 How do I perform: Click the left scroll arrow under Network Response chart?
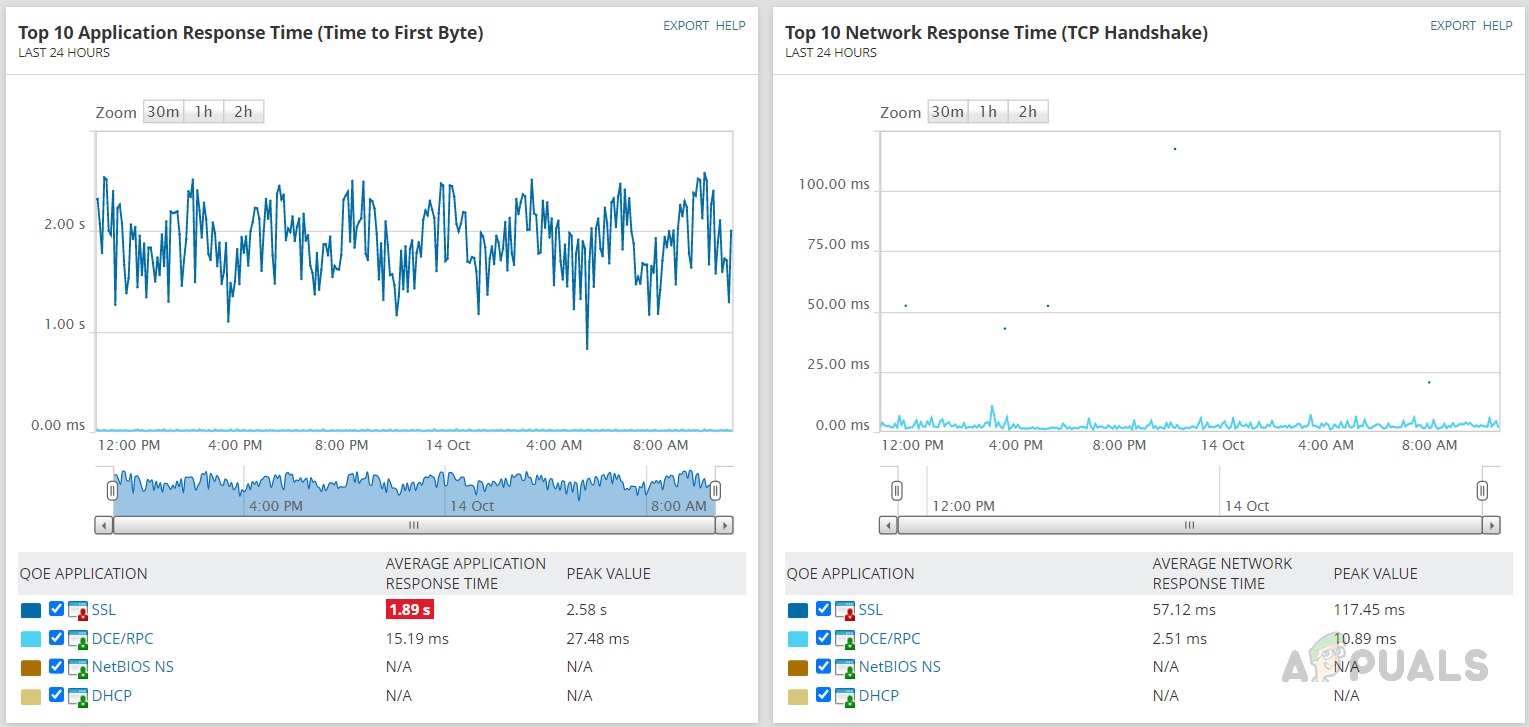888,525
